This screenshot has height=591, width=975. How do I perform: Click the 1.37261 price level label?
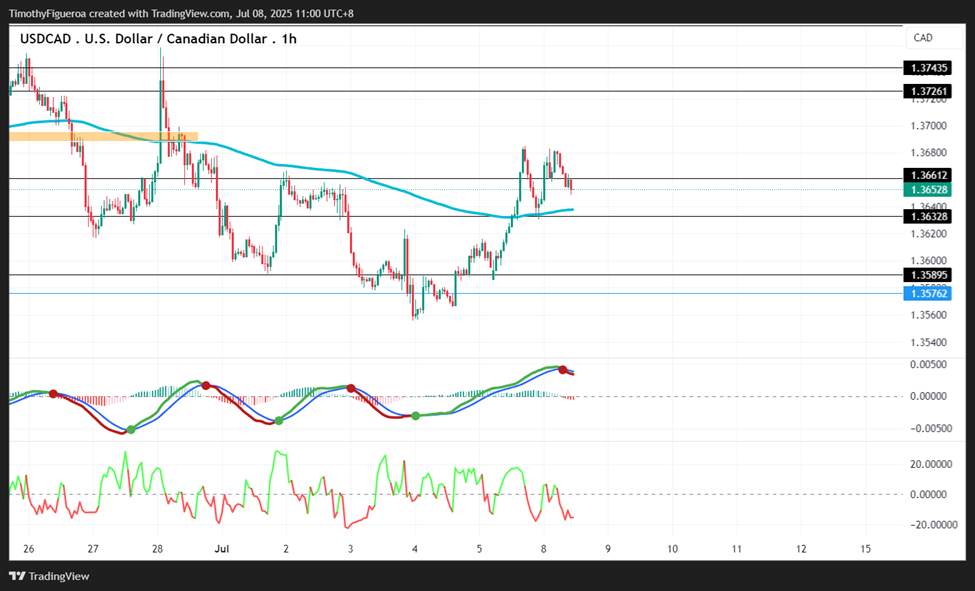pyautogui.click(x=929, y=91)
